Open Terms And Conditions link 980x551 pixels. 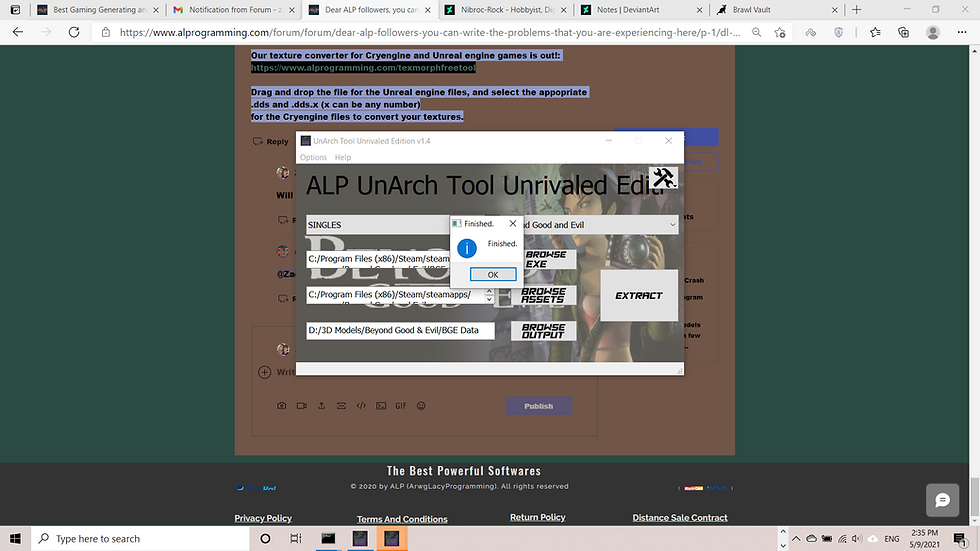402,519
